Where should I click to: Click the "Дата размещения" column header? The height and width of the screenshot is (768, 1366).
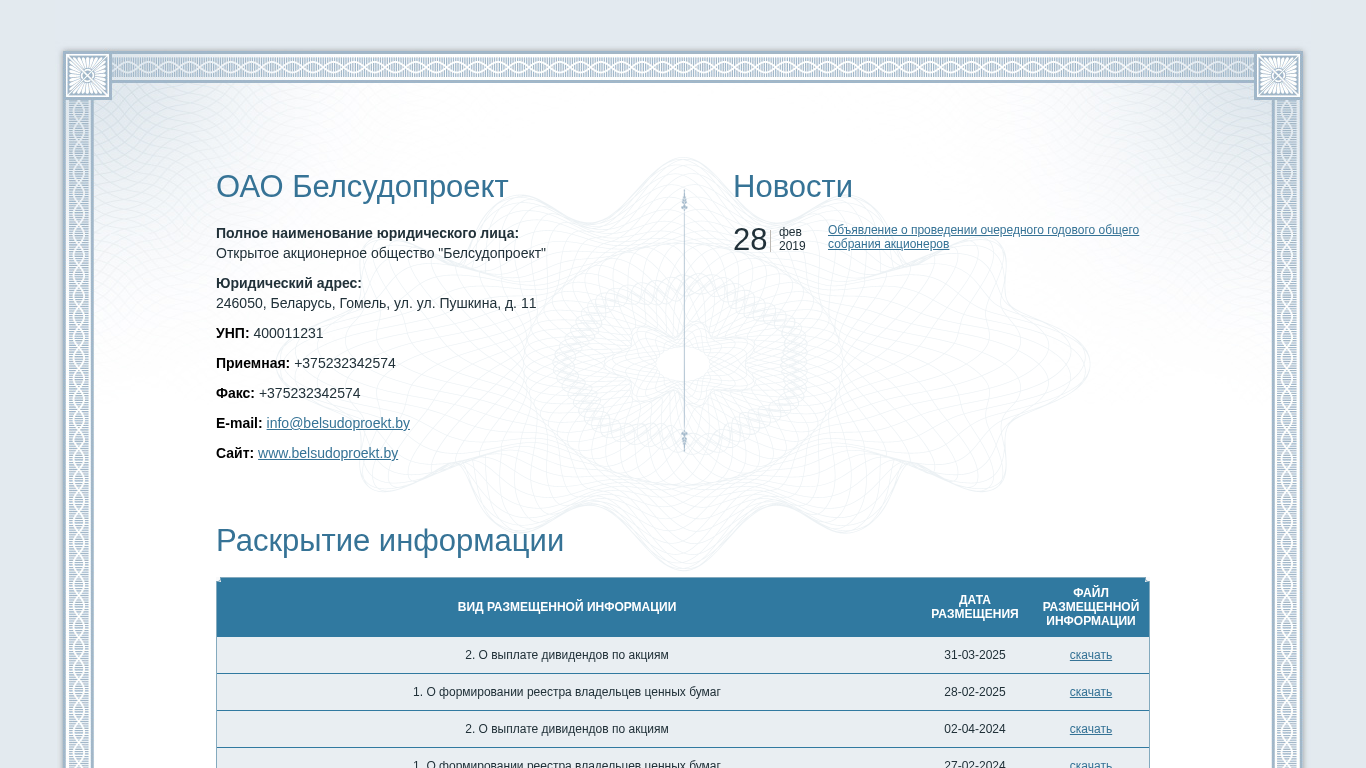tap(975, 607)
